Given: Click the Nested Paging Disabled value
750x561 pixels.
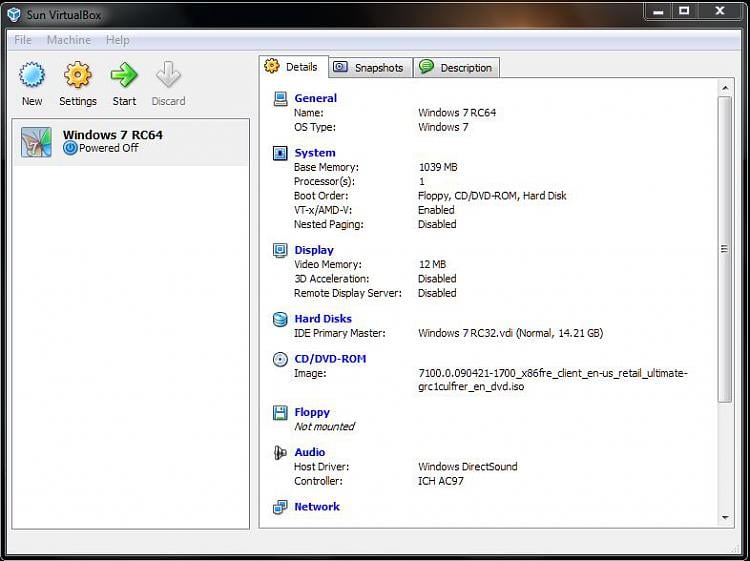Looking at the screenshot, I should 437,224.
